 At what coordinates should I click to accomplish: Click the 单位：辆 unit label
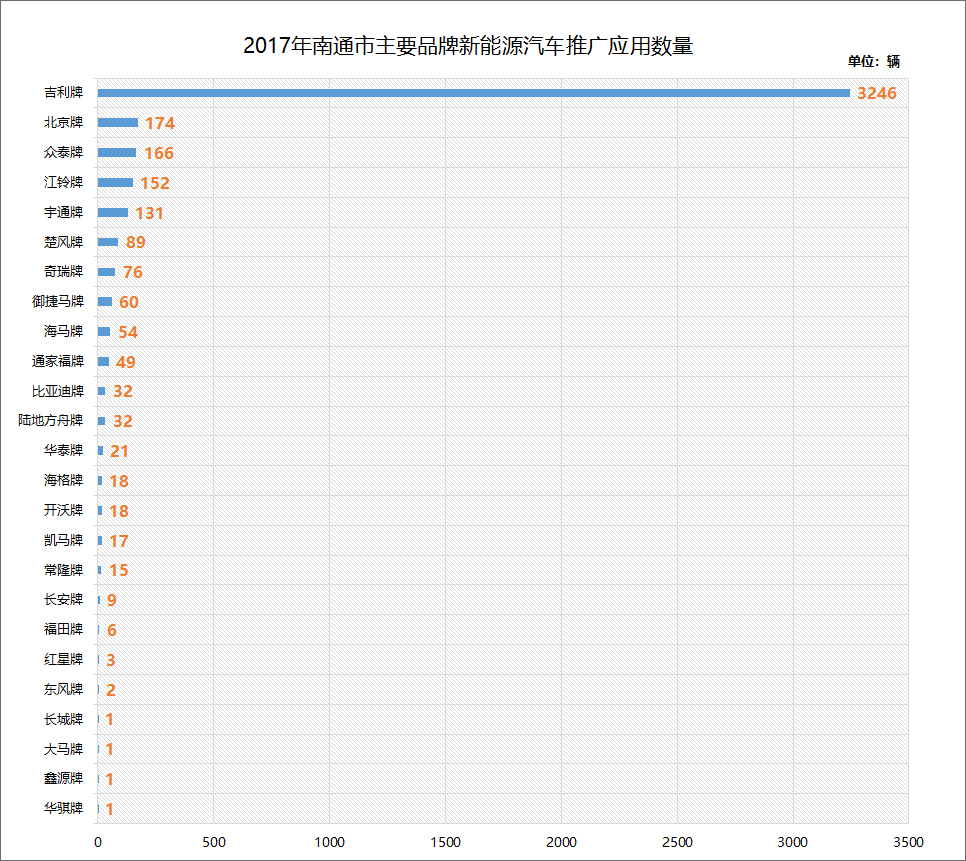click(x=873, y=61)
